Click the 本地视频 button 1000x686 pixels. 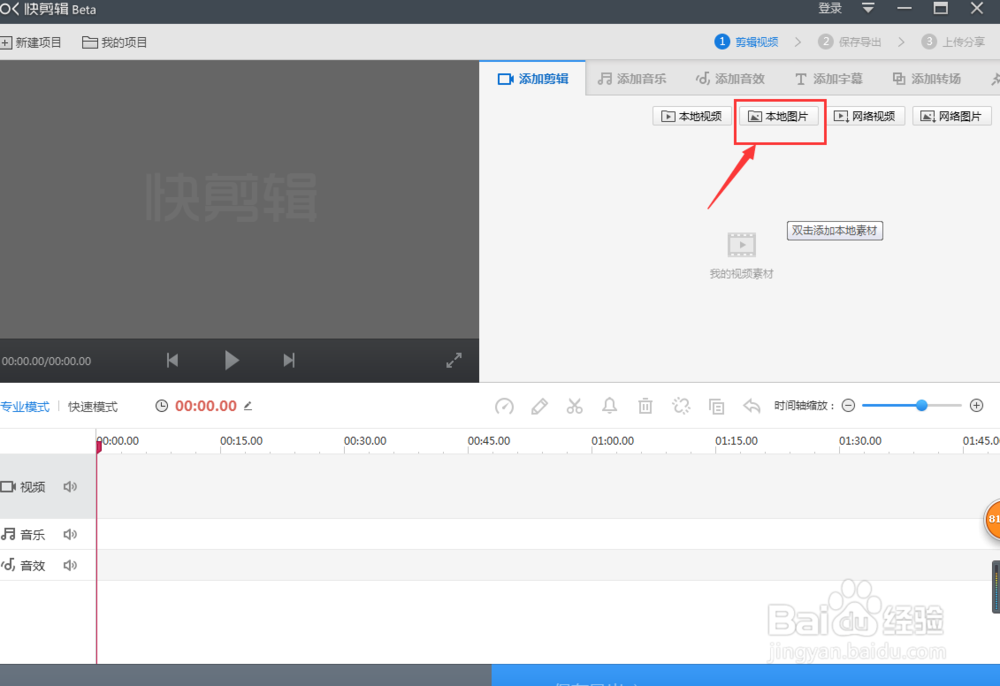691,116
